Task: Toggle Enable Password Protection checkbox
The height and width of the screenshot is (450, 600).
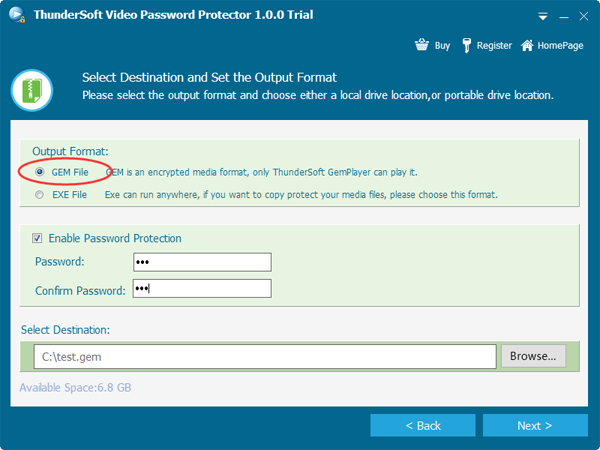Action: (38, 238)
